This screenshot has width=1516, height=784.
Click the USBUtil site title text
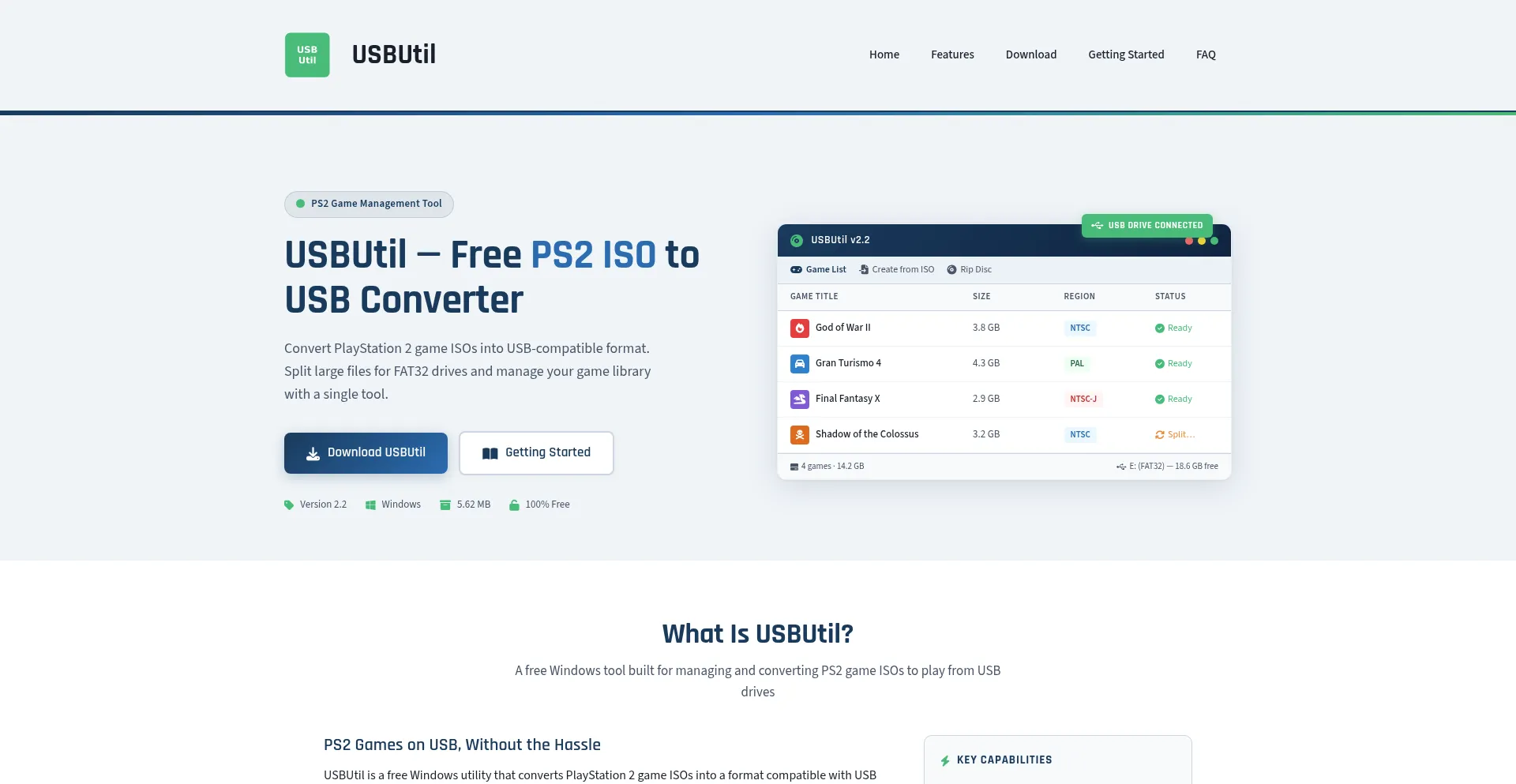pyautogui.click(x=394, y=54)
